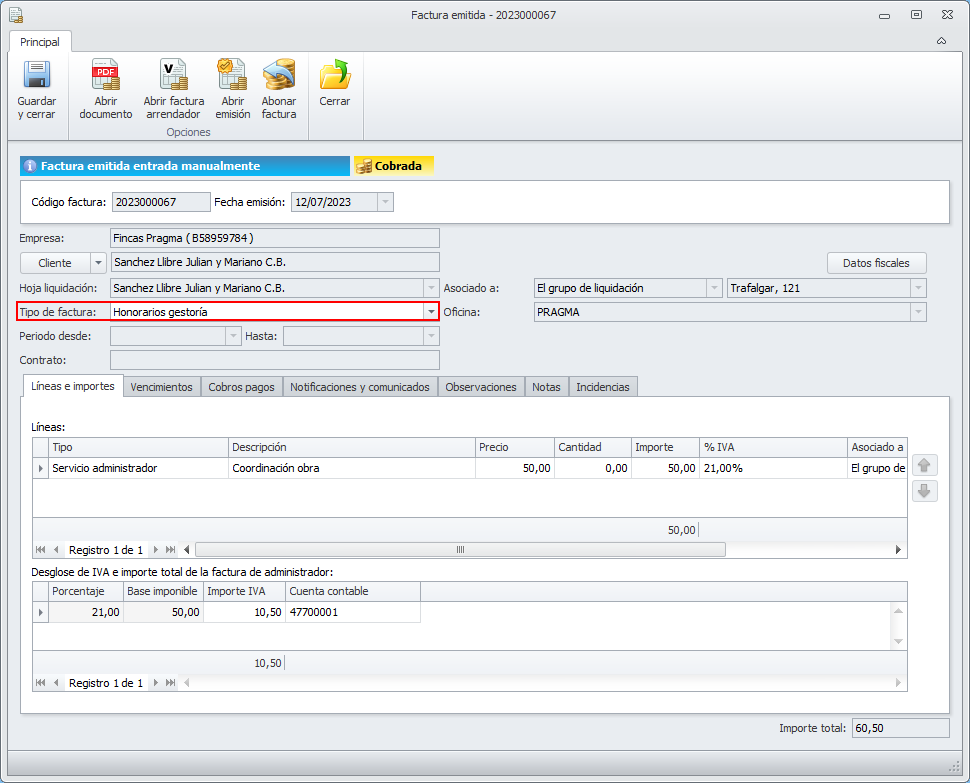
Task: Open emission with Abrir emisión icon
Action: point(232,77)
